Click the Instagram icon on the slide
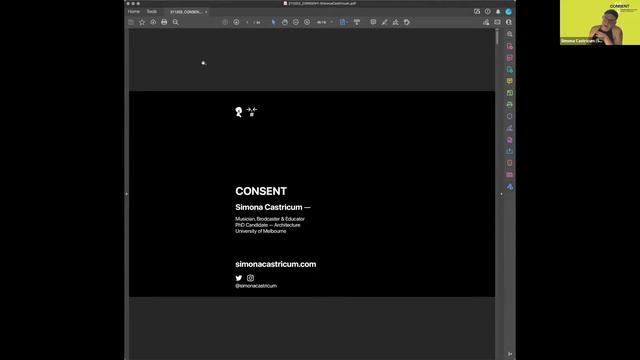The height and width of the screenshot is (360, 640). (250, 278)
